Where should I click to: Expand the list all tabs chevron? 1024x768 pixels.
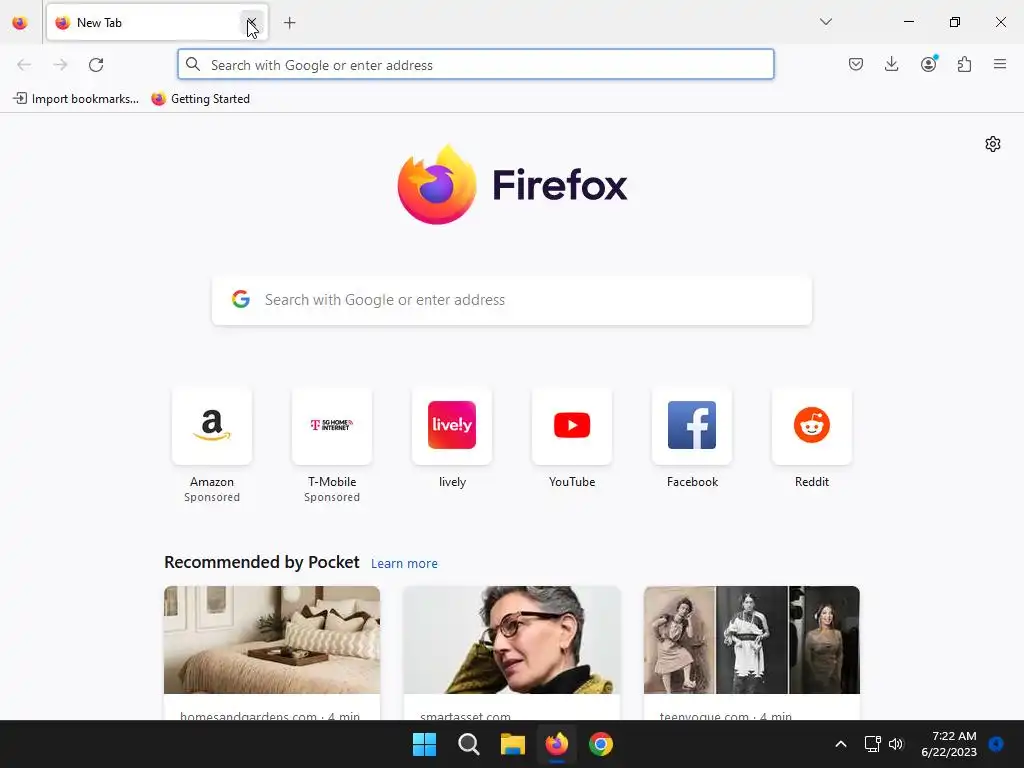coord(825,22)
